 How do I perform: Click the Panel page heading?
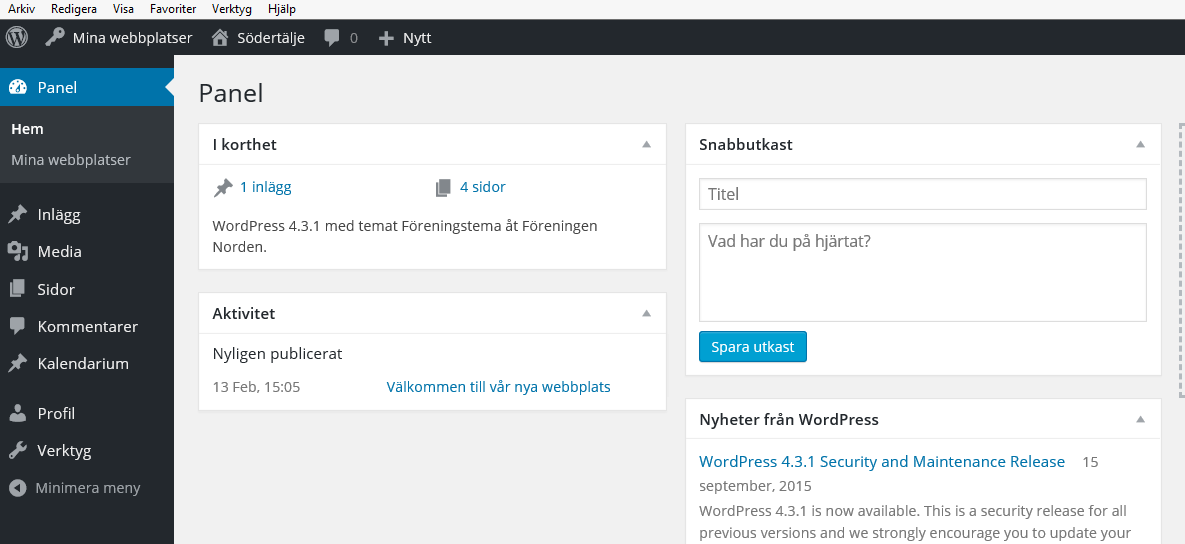[x=231, y=94]
